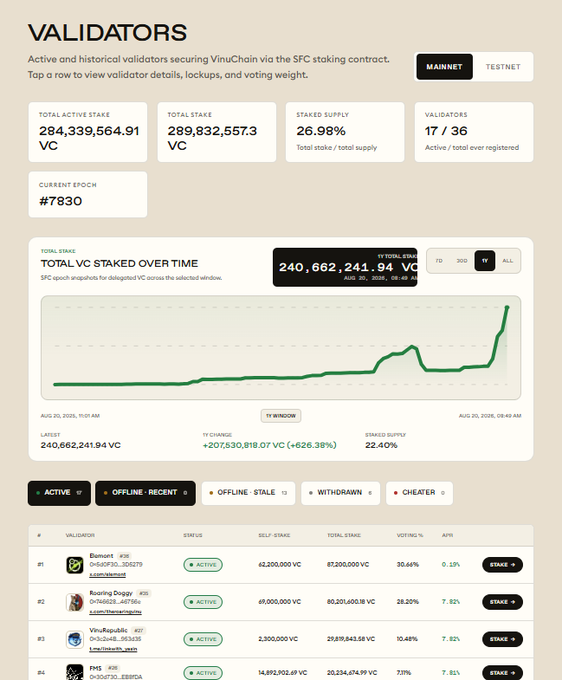Click the VinuRepublic validator avatar
Viewport: 562px width, 680px height.
(75, 639)
